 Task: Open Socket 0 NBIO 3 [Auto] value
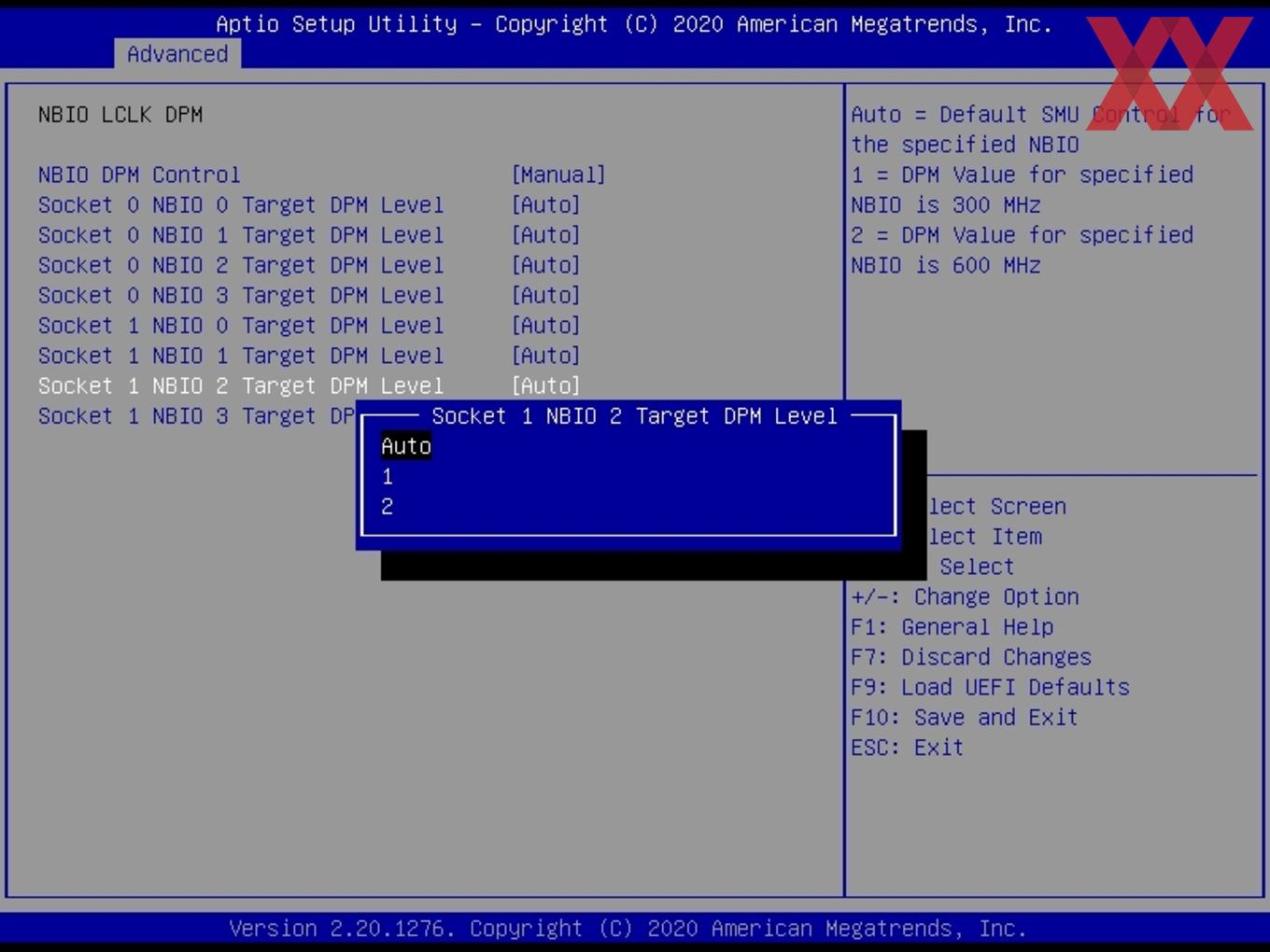[x=545, y=295]
